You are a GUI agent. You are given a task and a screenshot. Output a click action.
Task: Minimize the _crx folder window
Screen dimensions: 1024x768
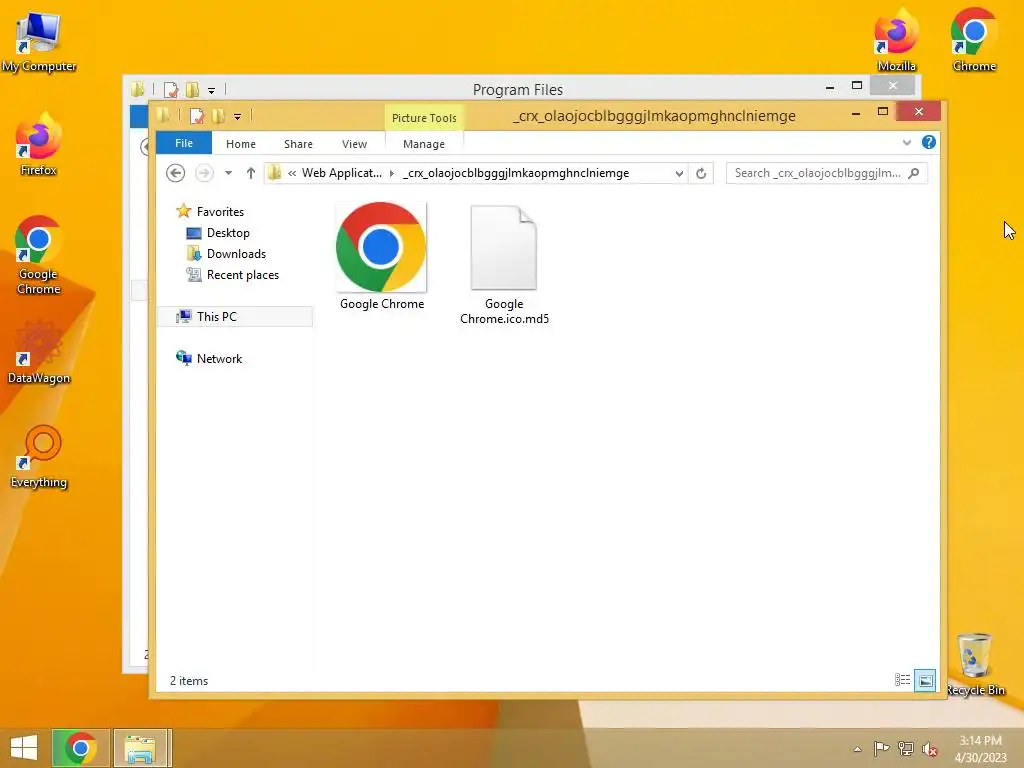click(856, 113)
